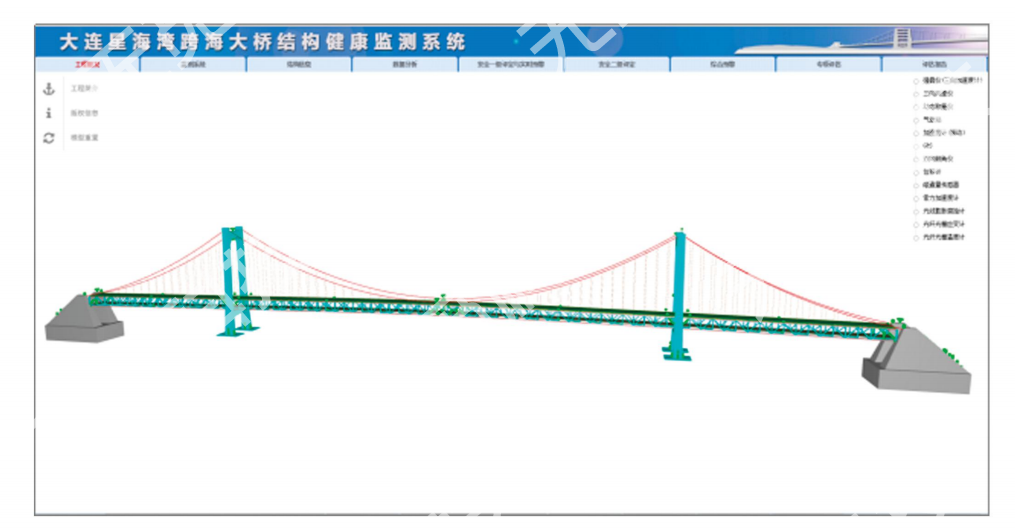Open the 安全二级评定 tab

pos(617,64)
